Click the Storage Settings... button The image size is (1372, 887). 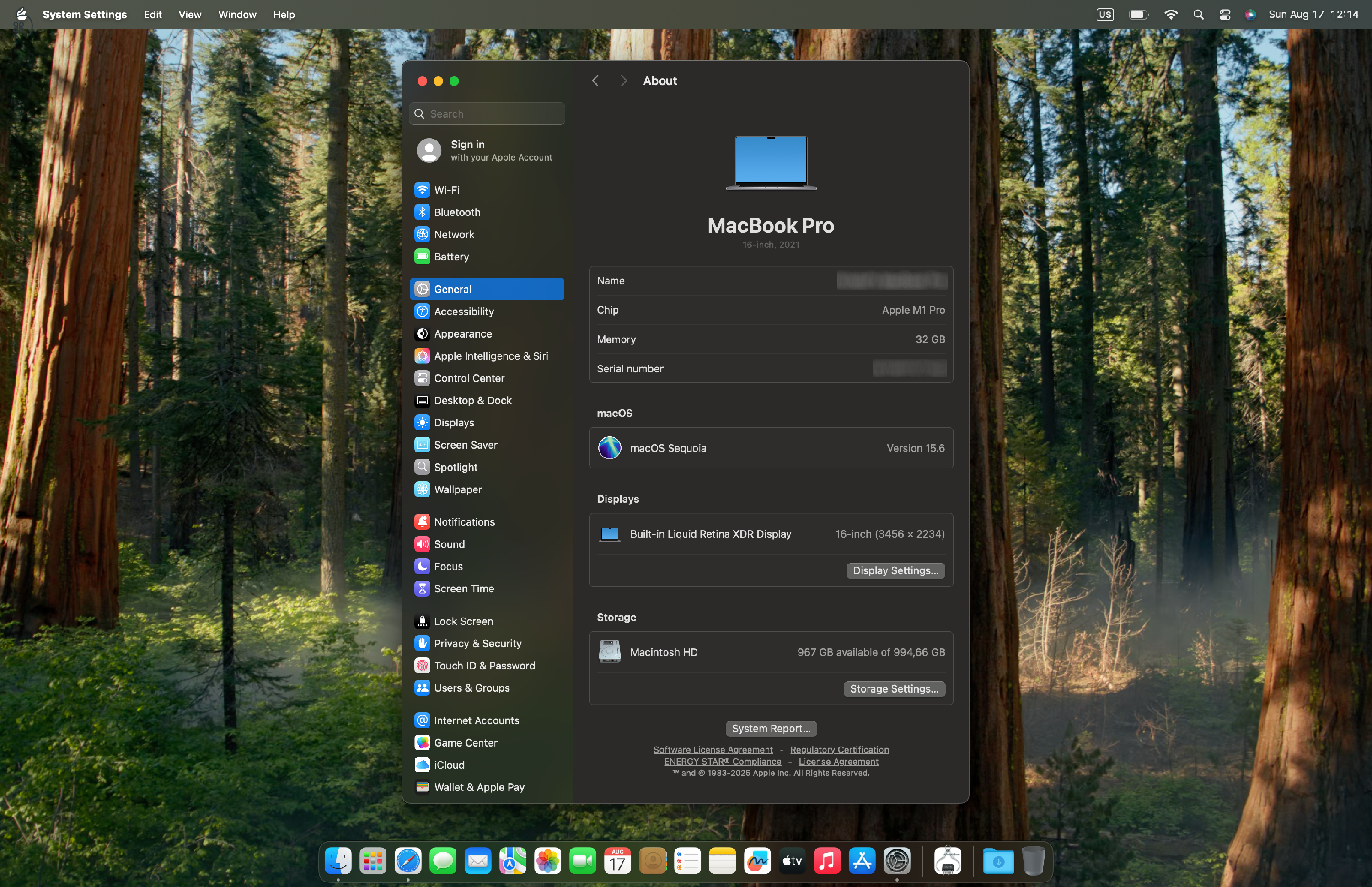point(894,689)
